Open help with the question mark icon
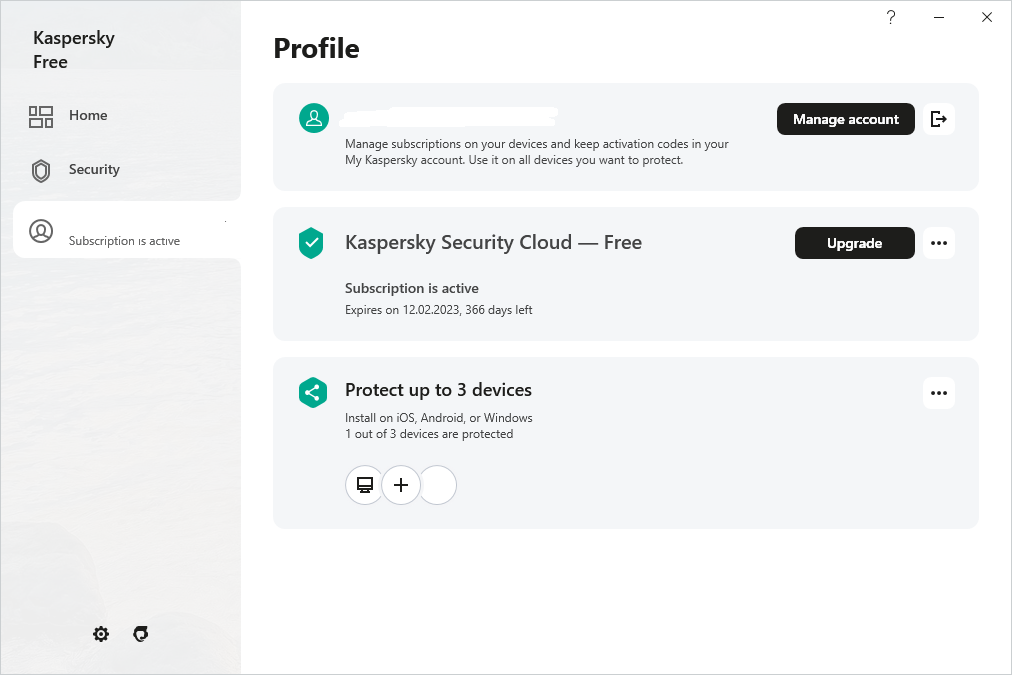The width and height of the screenshot is (1012, 675). pyautogui.click(x=890, y=17)
